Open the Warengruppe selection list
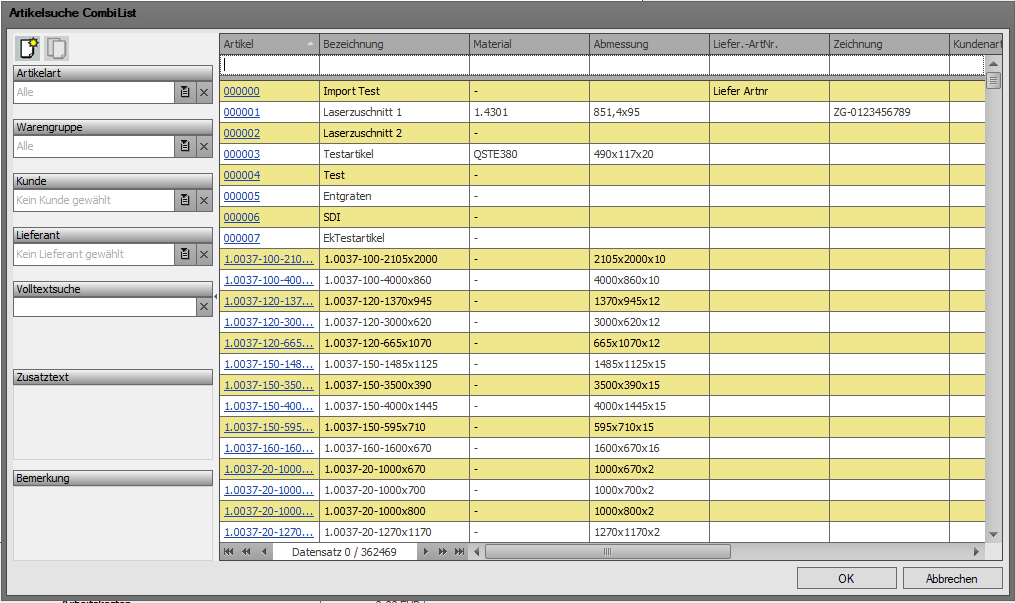This screenshot has height=603, width=1015. pos(185,146)
